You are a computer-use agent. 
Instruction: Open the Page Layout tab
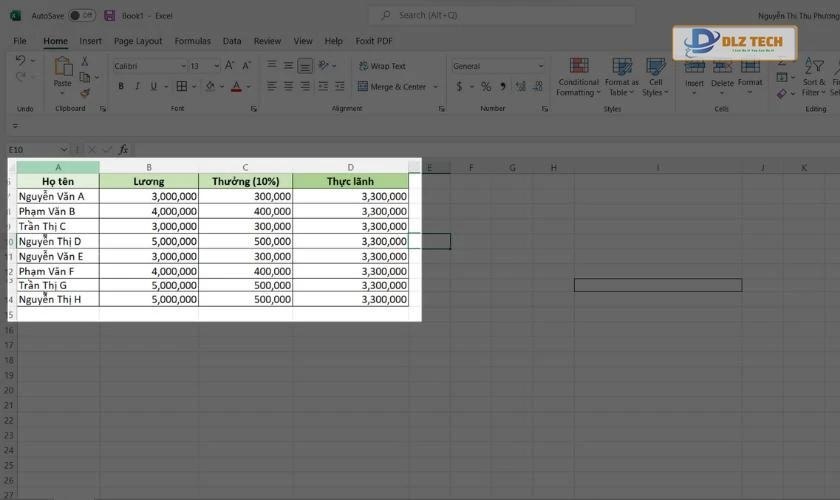138,41
